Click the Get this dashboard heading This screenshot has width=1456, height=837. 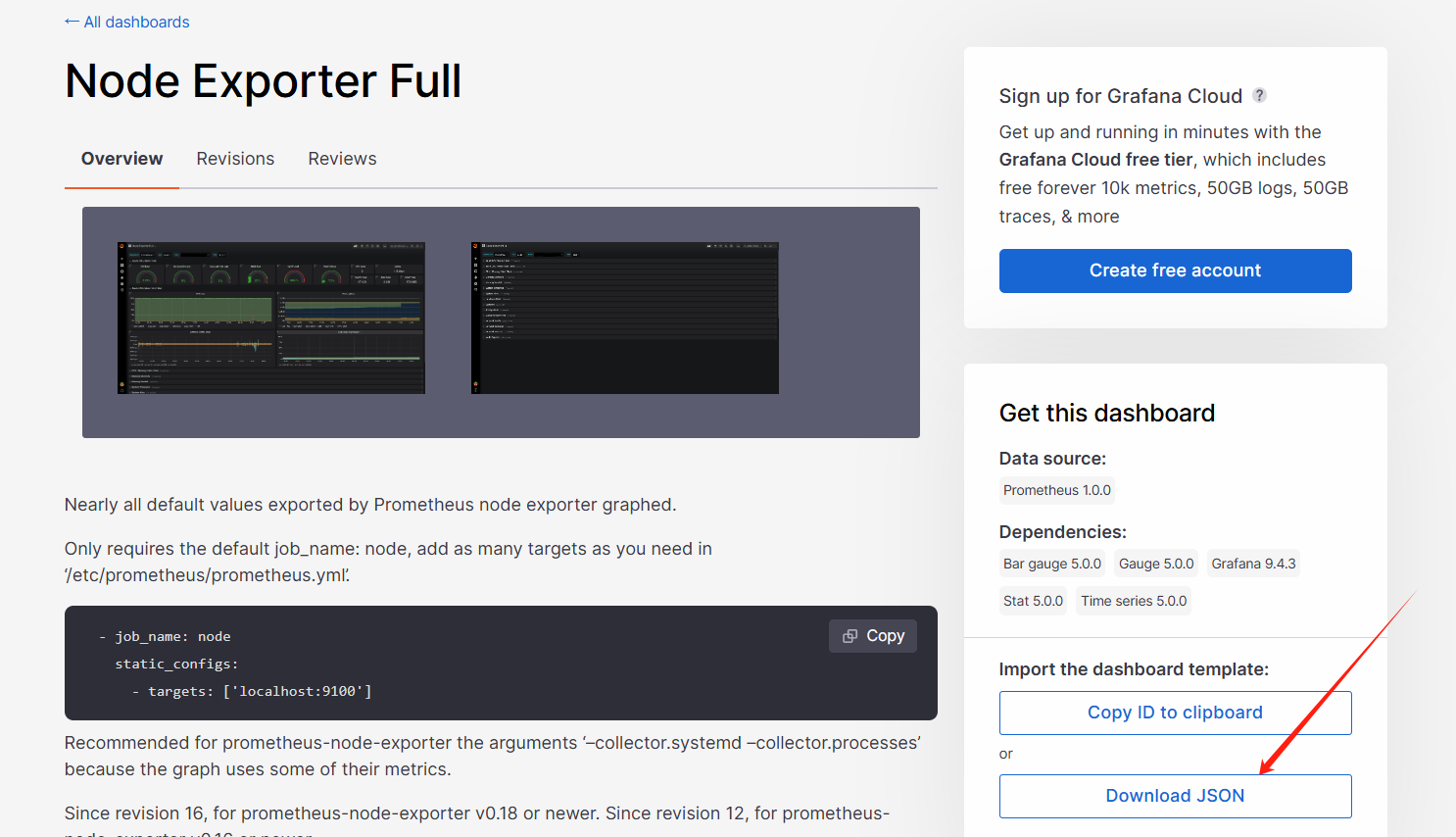[x=1107, y=413]
